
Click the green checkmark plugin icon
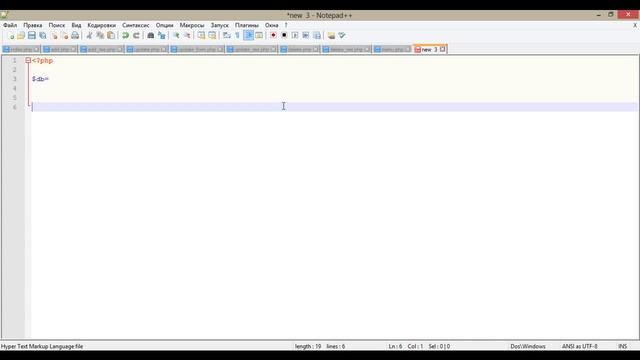(342, 36)
